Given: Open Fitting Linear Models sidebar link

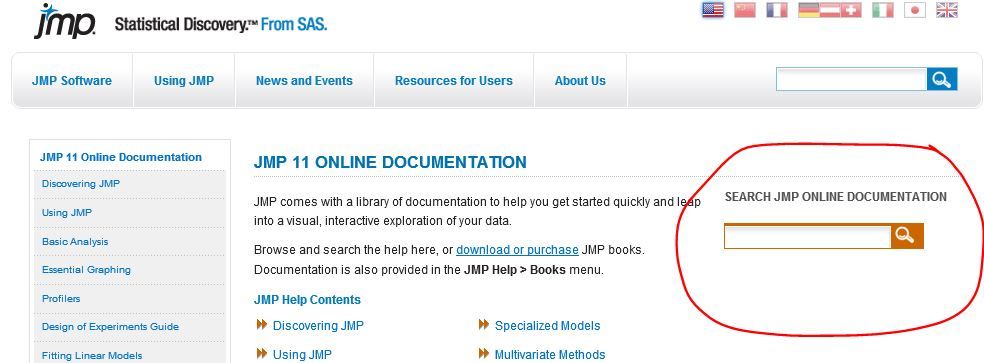Looking at the screenshot, I should pyautogui.click(x=92, y=355).
